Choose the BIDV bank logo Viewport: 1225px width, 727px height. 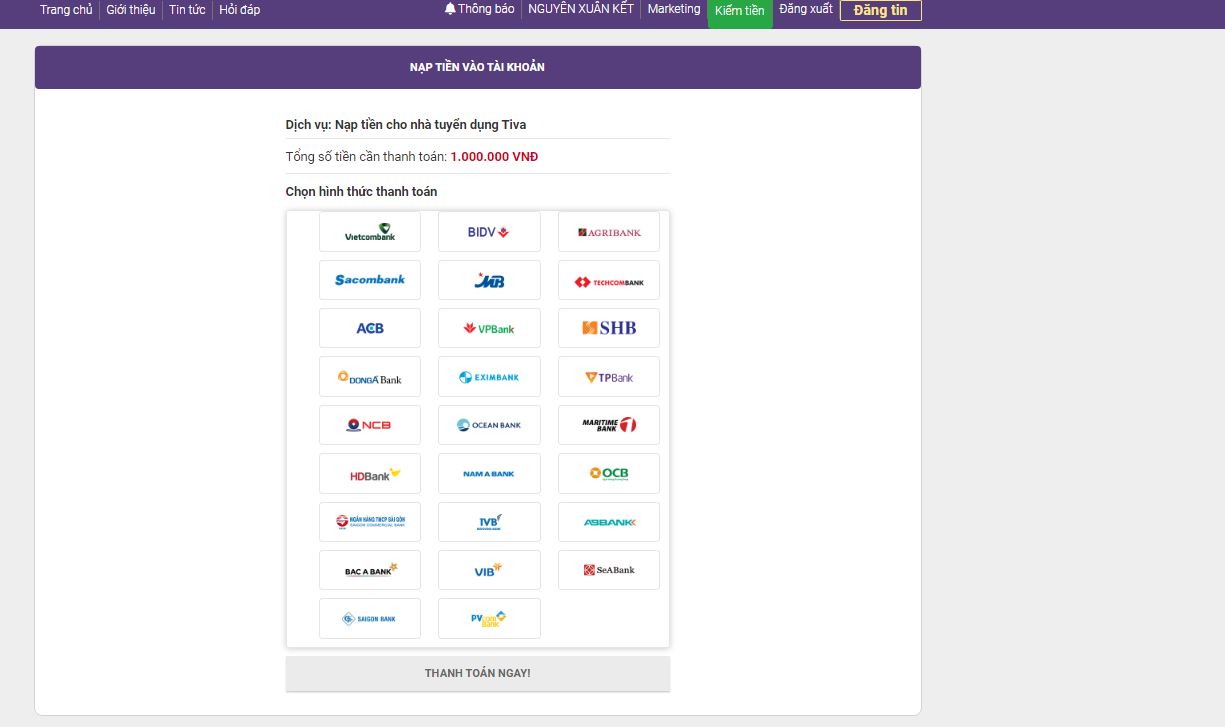coord(489,232)
